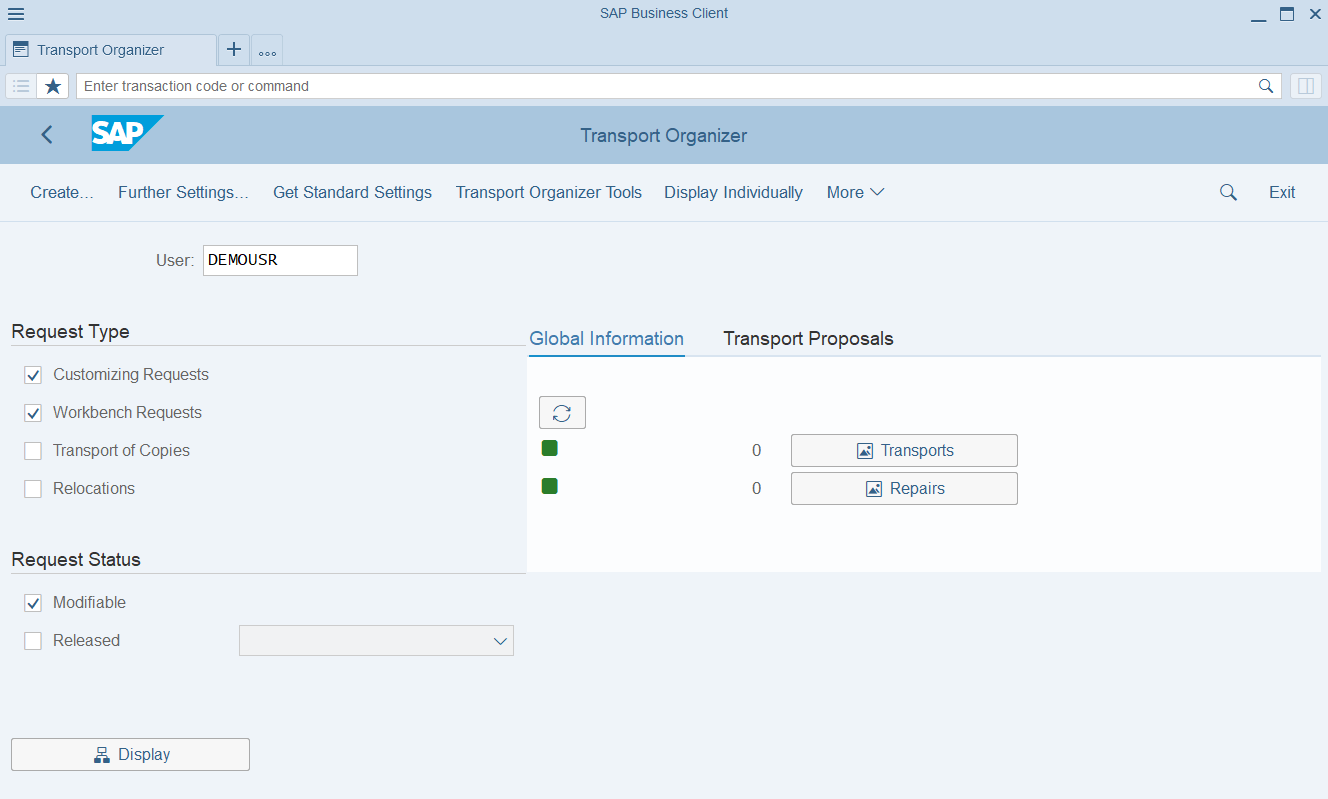This screenshot has width=1328, height=799.
Task: Open Further Settings...
Action: pyautogui.click(x=183, y=192)
